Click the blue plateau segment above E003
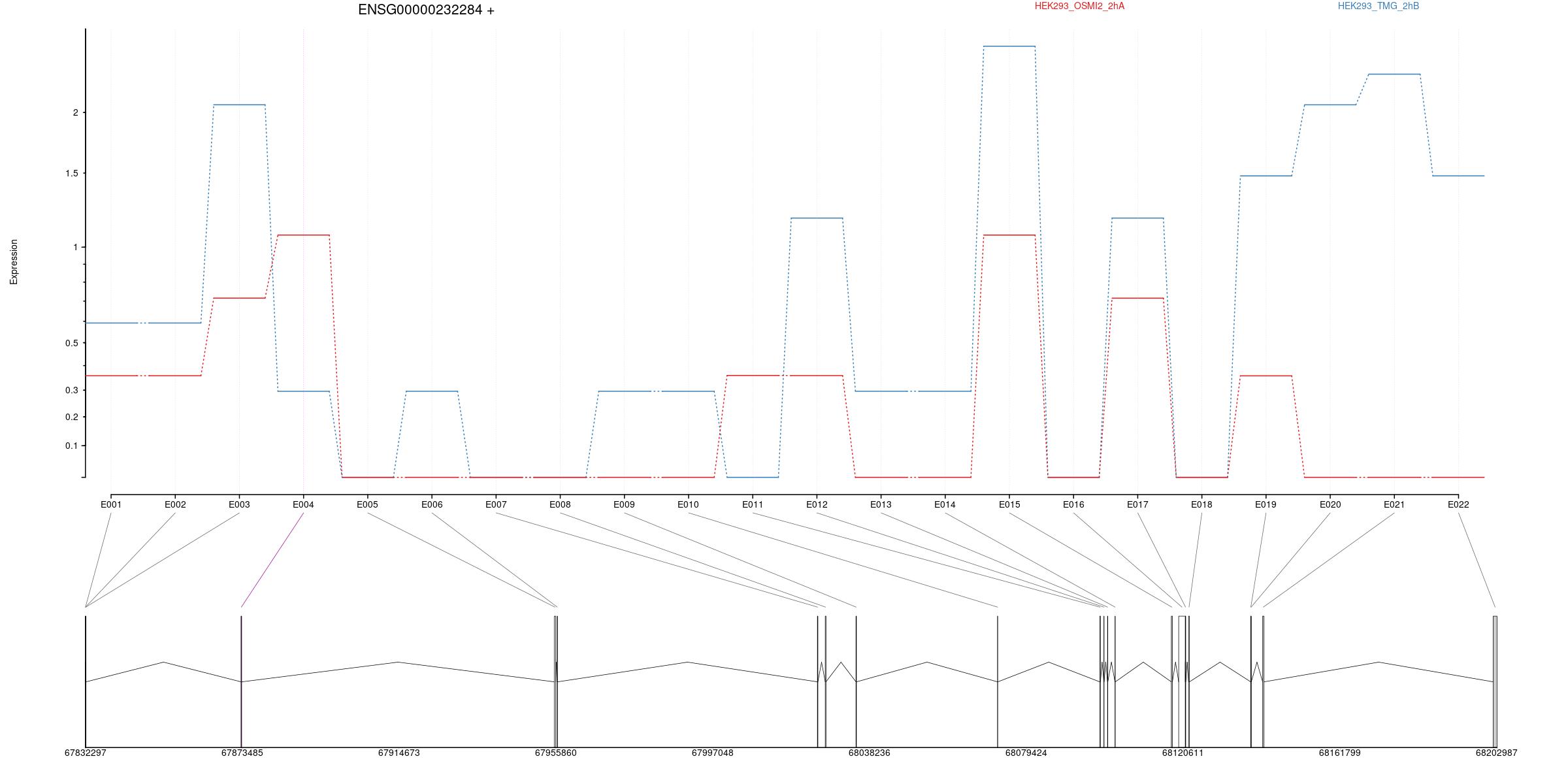 [x=239, y=105]
